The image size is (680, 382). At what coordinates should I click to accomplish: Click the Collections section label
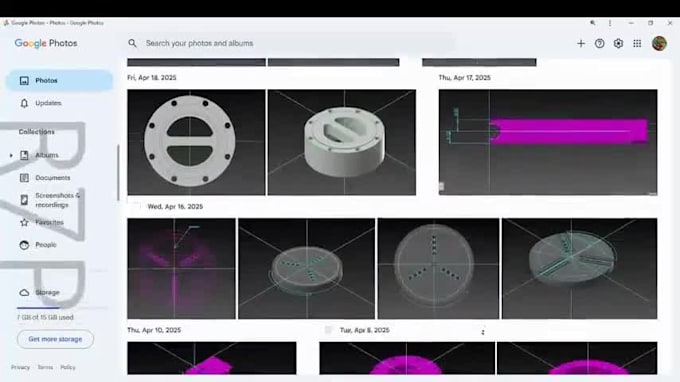pyautogui.click(x=36, y=132)
